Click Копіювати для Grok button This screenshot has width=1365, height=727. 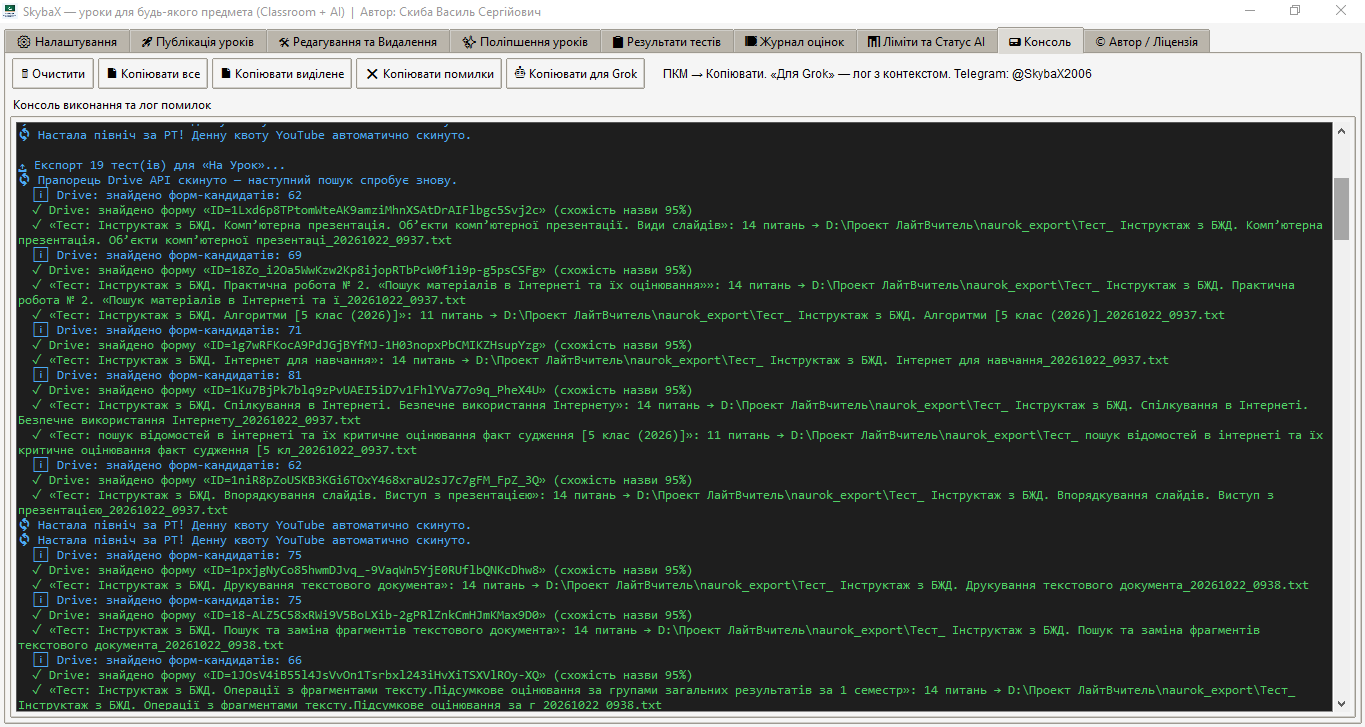[576, 74]
